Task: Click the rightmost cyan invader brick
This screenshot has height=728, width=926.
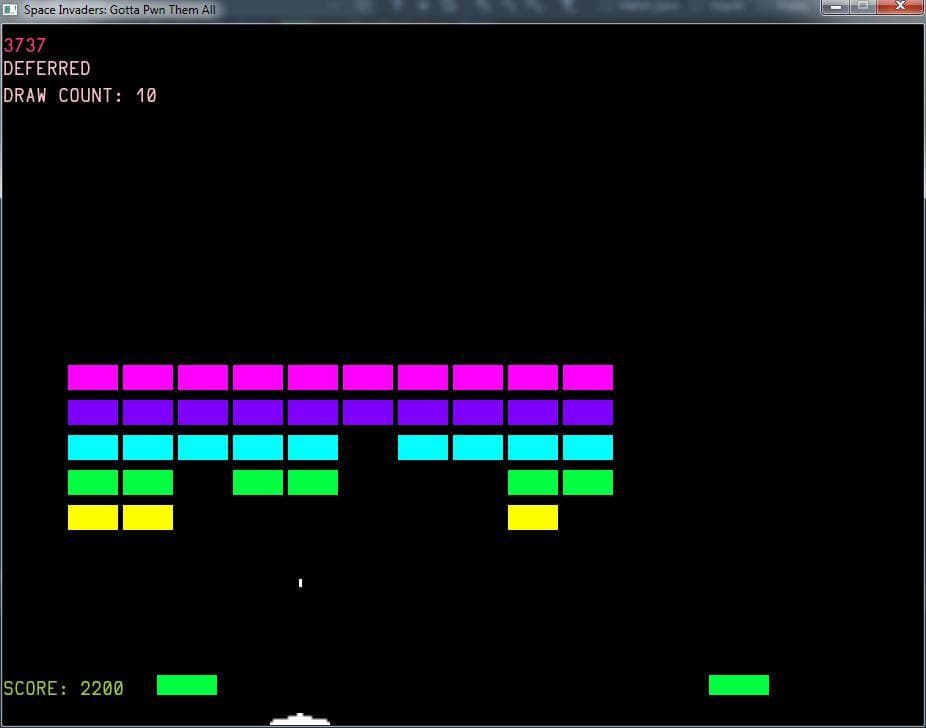Action: (x=588, y=448)
